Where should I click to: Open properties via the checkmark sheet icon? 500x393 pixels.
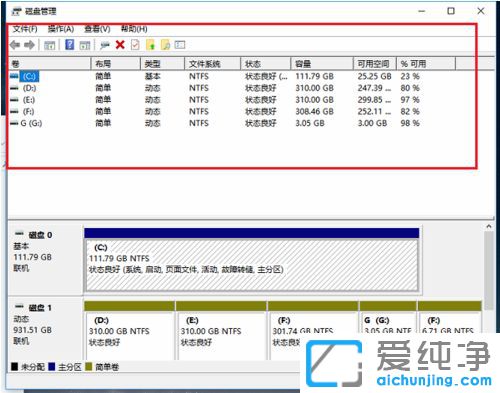pyautogui.click(x=135, y=45)
